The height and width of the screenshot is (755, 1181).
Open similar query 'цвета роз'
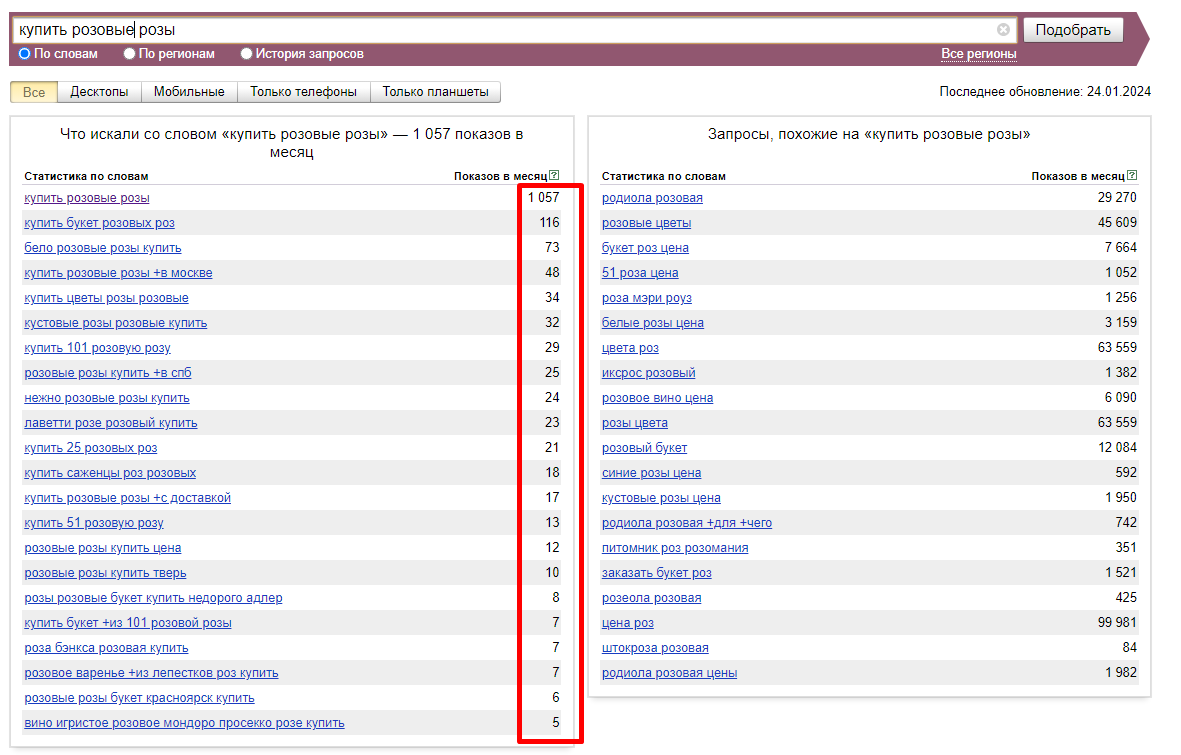coord(630,347)
